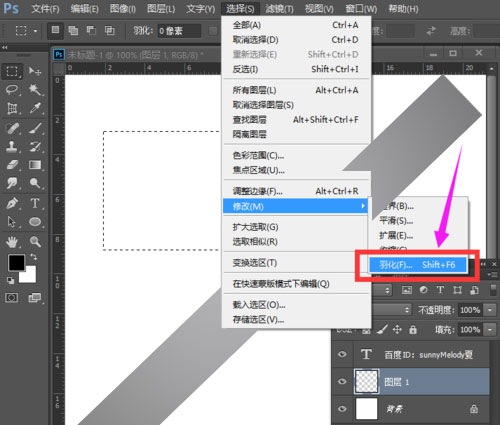
Task: Open the 不透明度 opacity dropdown arrow
Action: click(490, 310)
